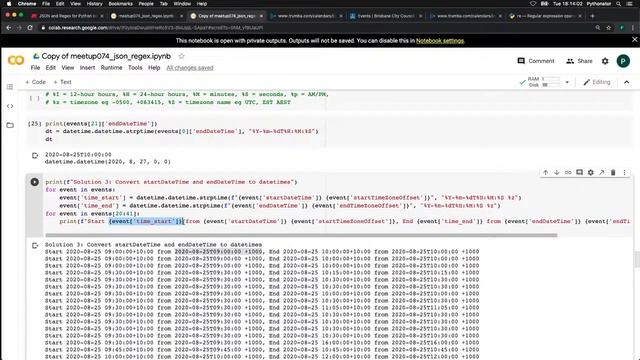Clear the Solution 3 cell output icon

[35, 245]
